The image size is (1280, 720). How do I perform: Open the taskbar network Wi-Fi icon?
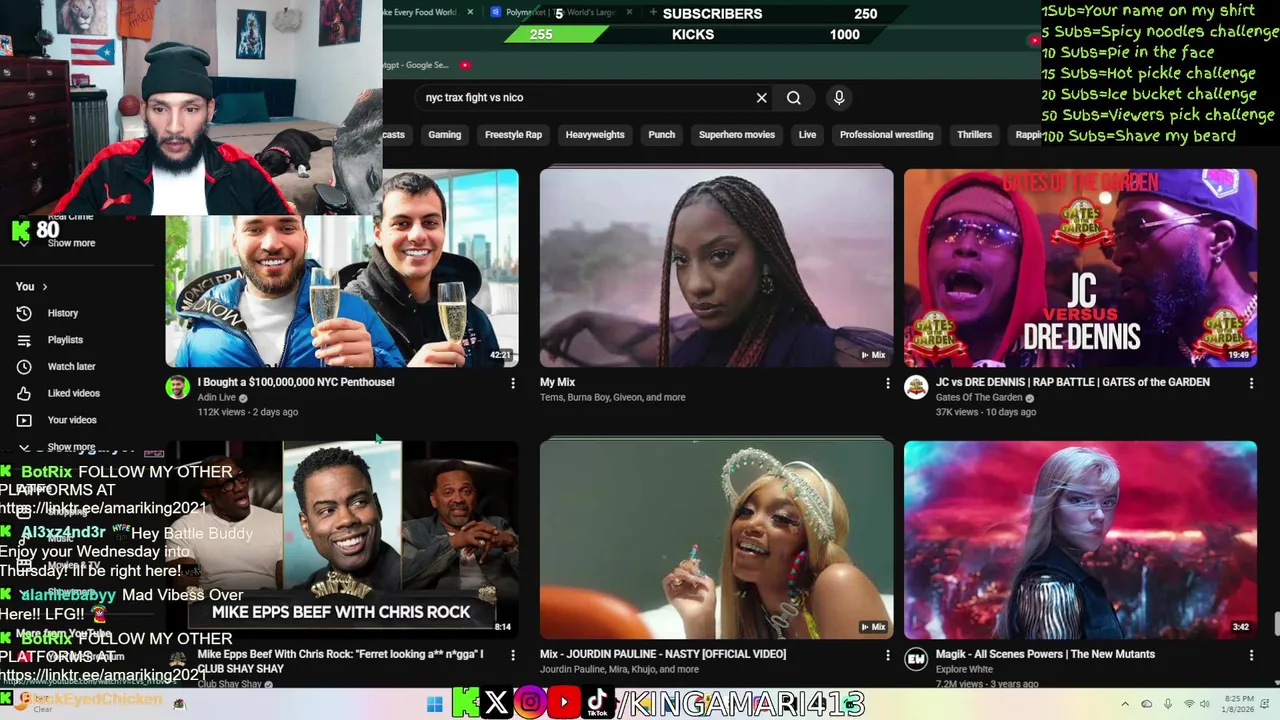point(1189,704)
